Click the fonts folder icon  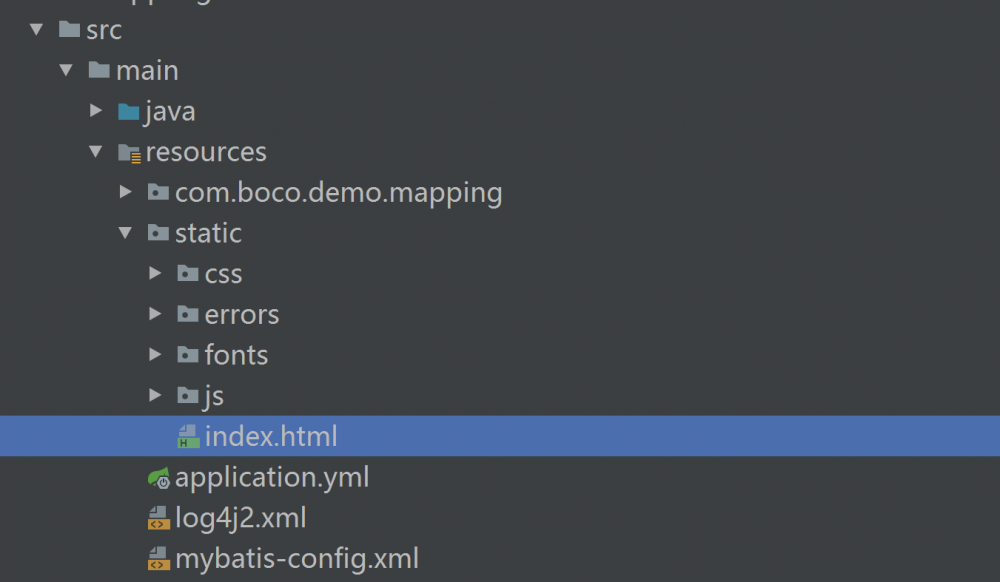187,355
